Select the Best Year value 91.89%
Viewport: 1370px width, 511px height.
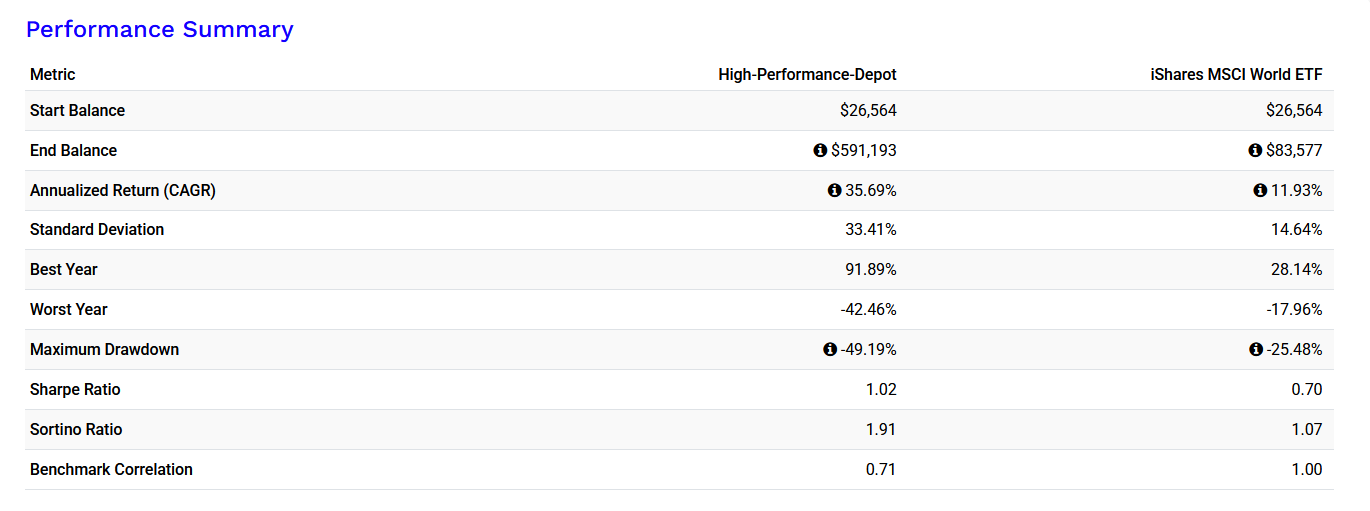870,270
